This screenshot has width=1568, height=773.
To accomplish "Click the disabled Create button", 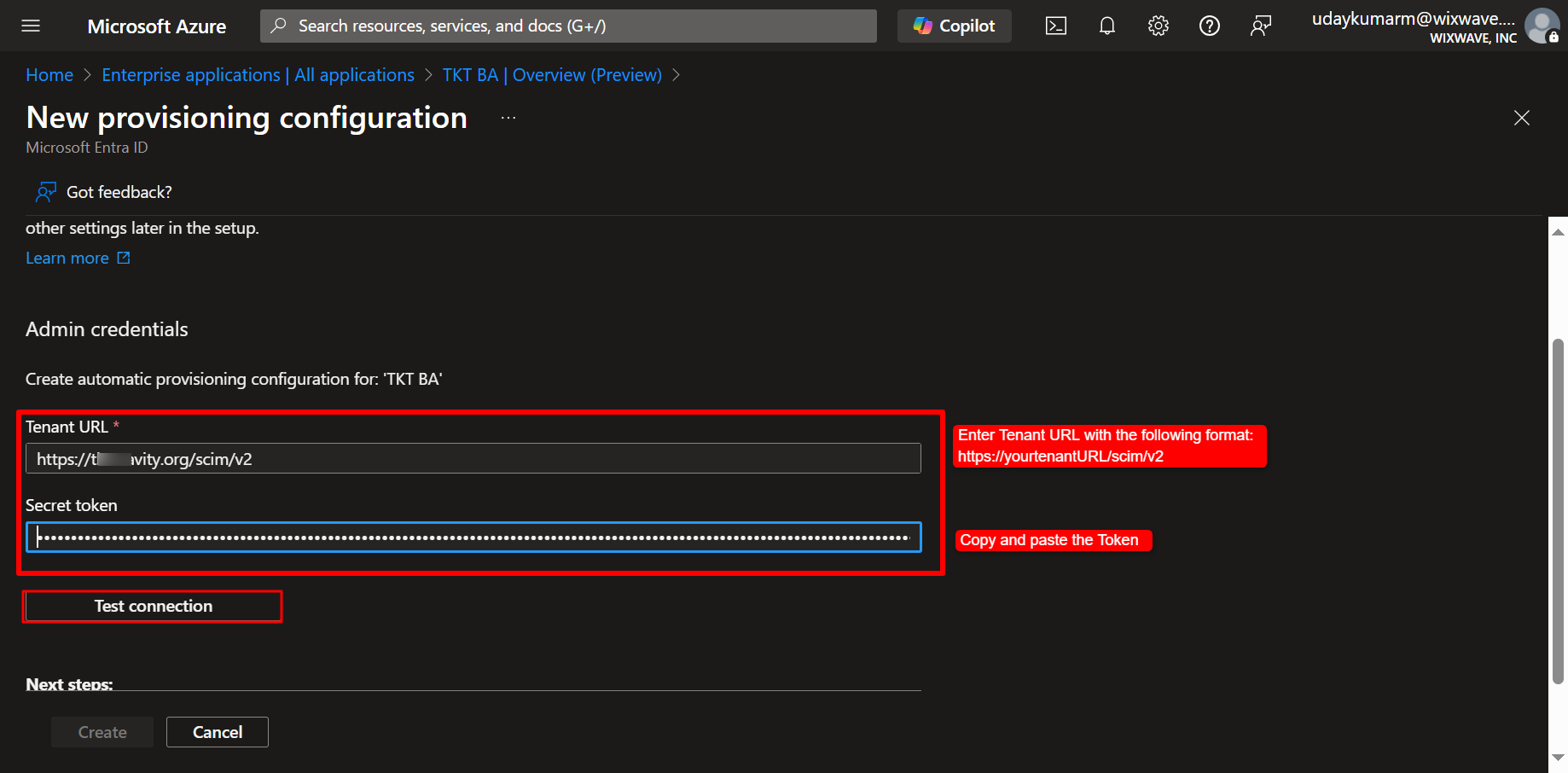I will (x=102, y=732).
